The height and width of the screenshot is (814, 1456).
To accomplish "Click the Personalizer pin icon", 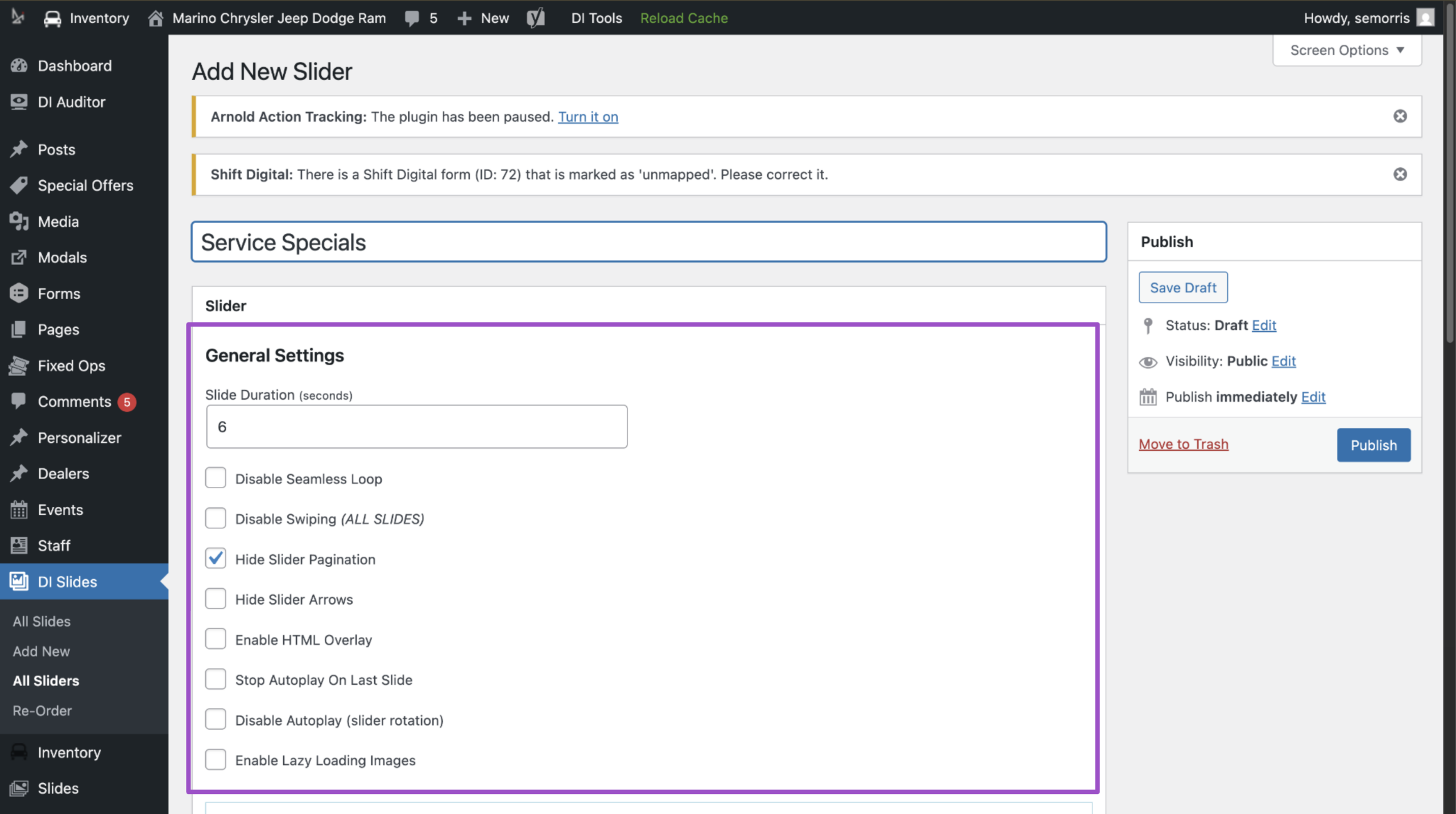I will click(x=19, y=437).
